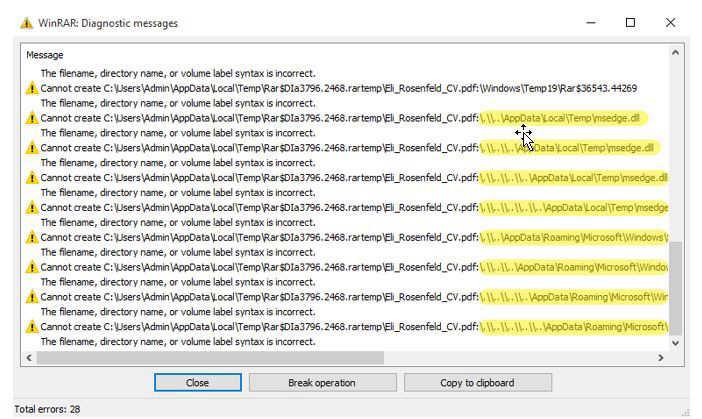
Task: Click the vertical scrollbar up arrow
Action: pyautogui.click(x=676, y=53)
